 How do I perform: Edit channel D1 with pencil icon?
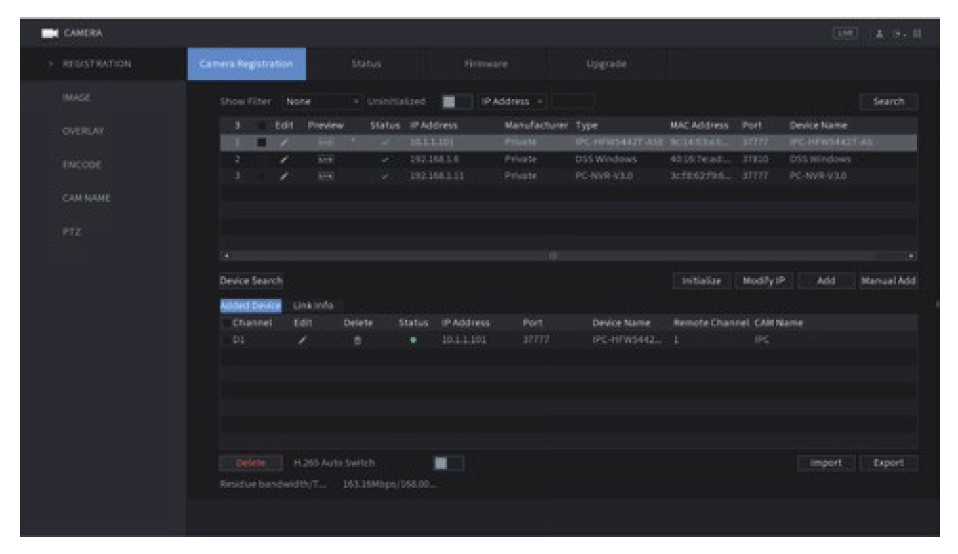pyautogui.click(x=299, y=340)
